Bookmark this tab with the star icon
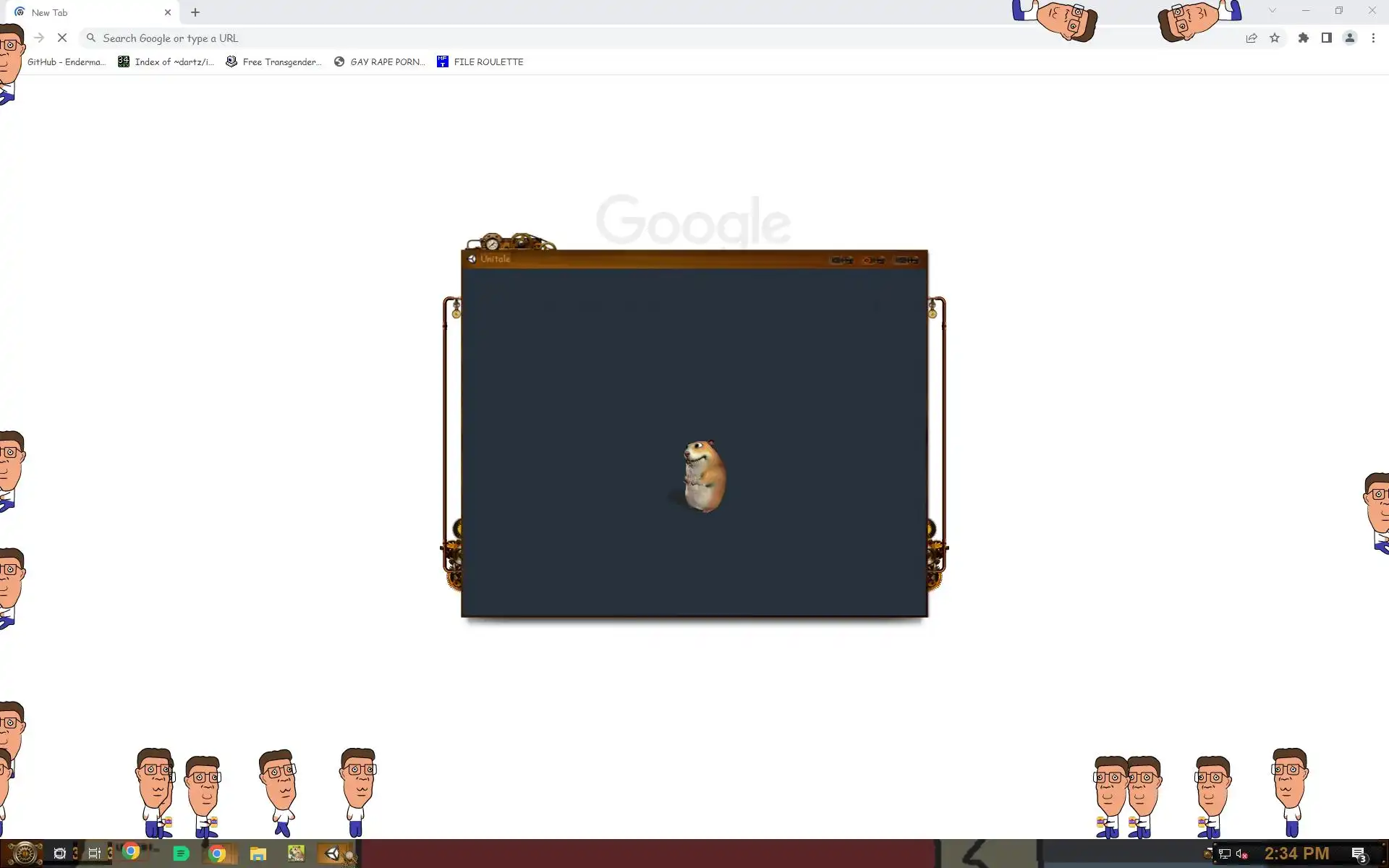The width and height of the screenshot is (1389, 868). (x=1275, y=38)
